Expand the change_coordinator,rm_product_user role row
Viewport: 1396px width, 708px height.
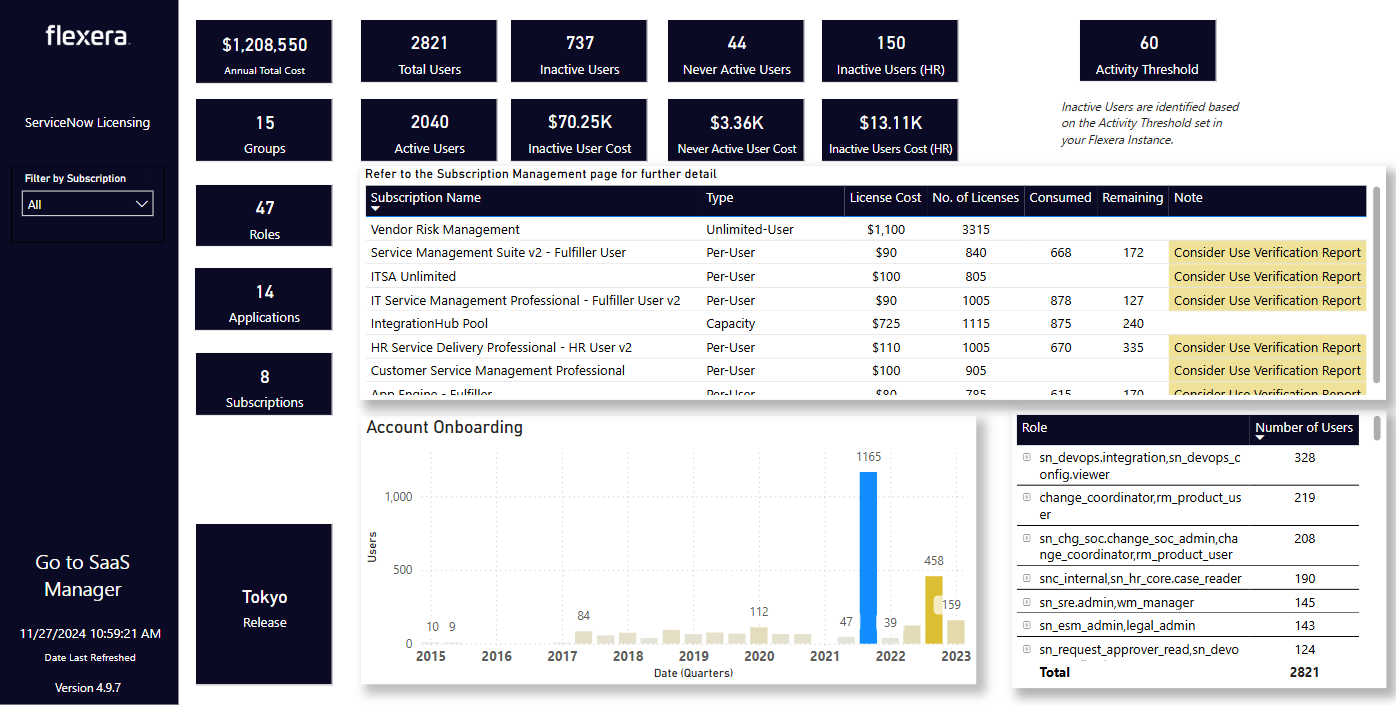(1026, 497)
